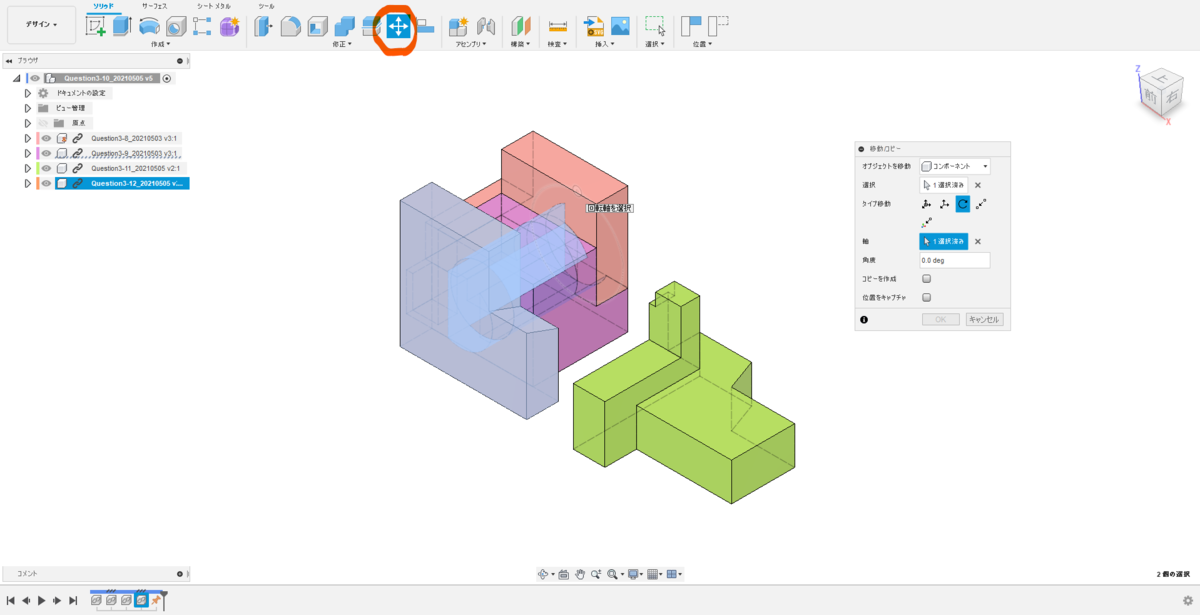Hide the Question3-9_20210503 component
The image size is (1200, 615).
(x=46, y=153)
